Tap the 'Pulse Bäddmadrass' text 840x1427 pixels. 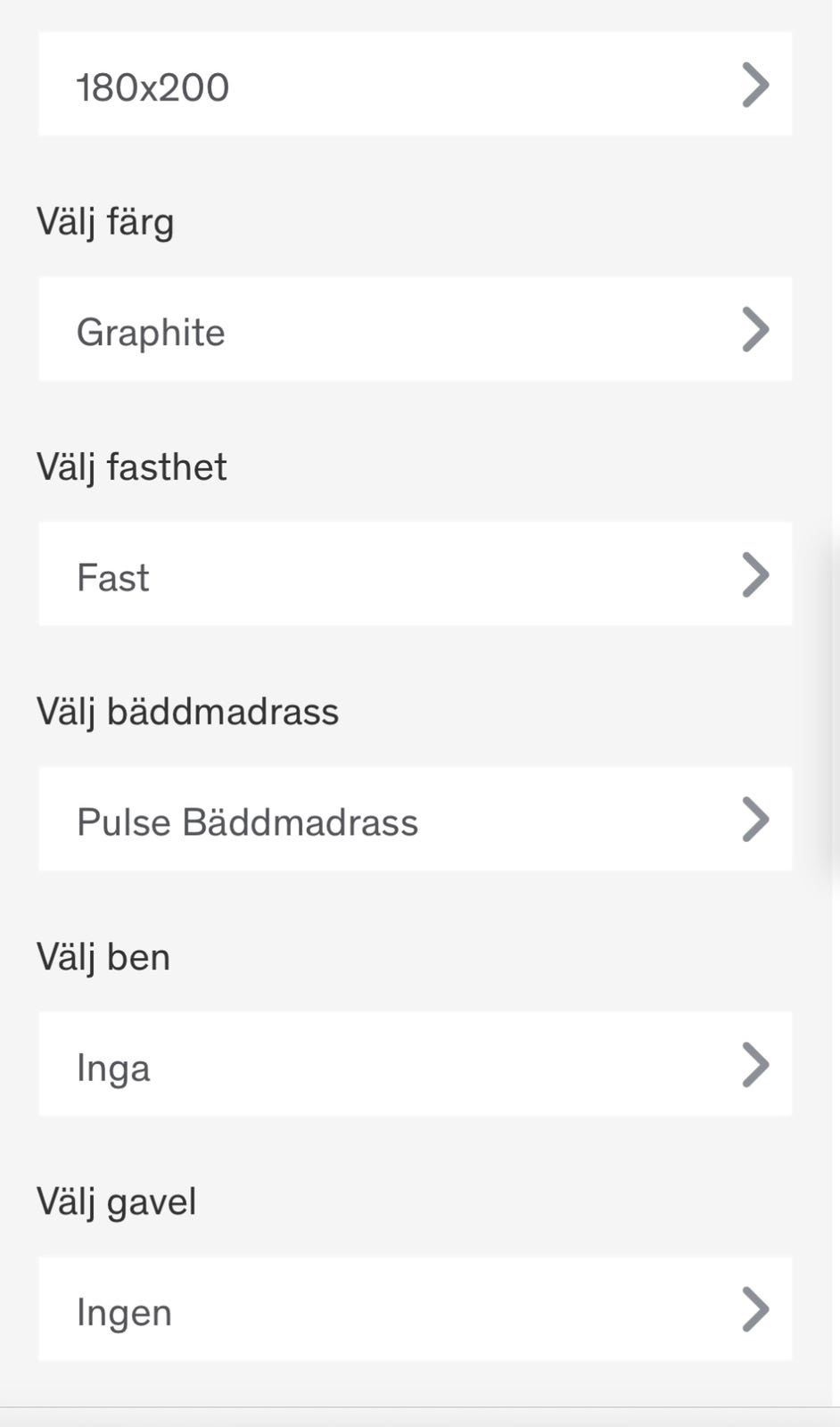247,822
